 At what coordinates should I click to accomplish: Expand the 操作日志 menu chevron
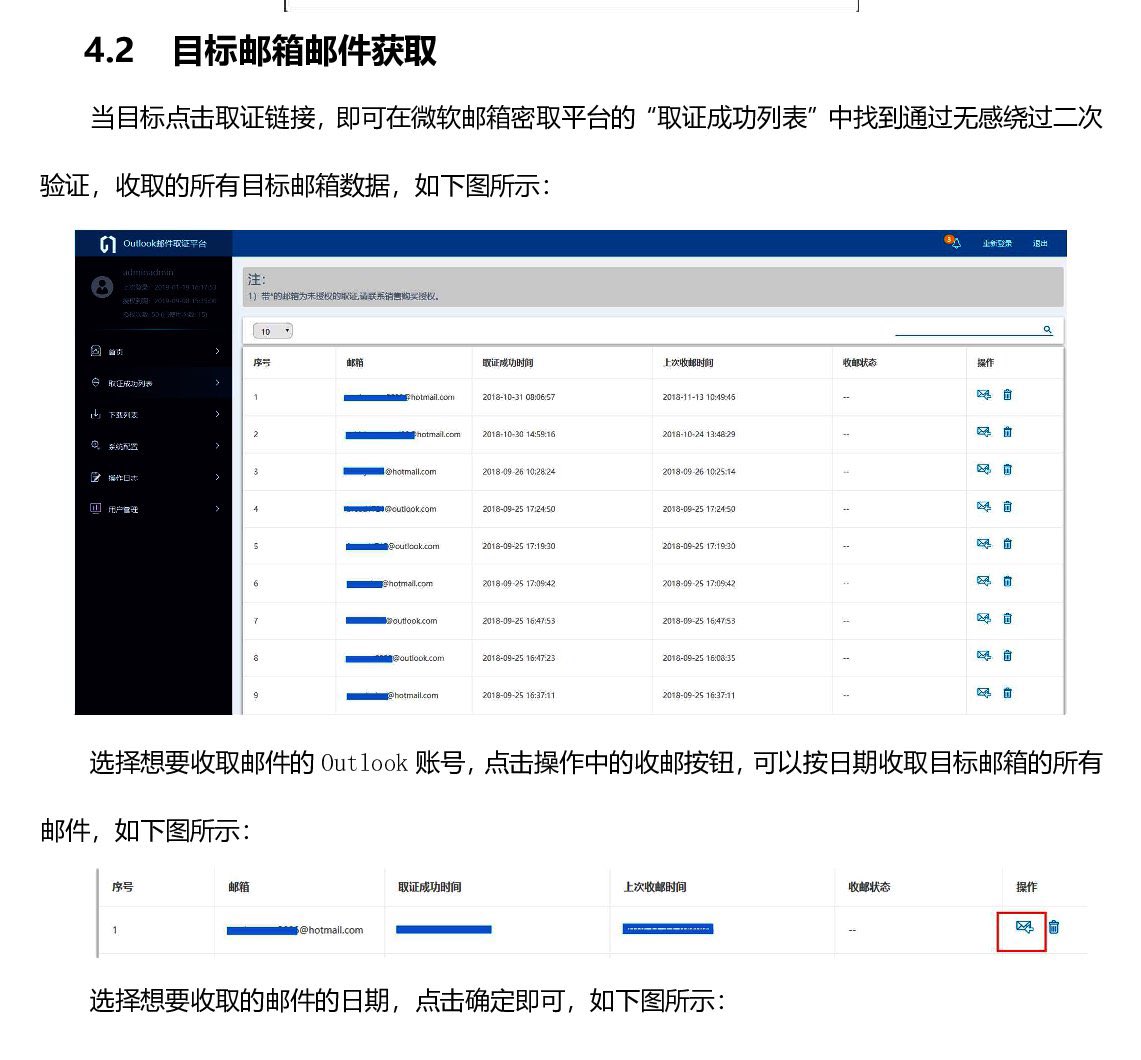click(217, 477)
